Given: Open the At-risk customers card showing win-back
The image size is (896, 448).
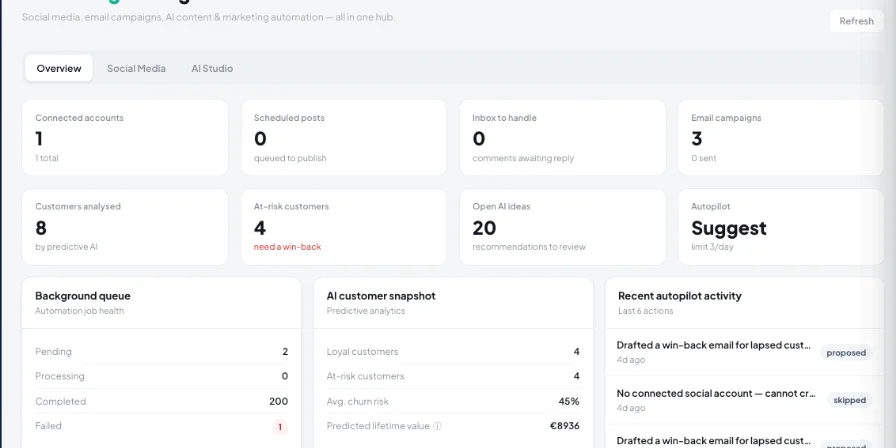Looking at the screenshot, I should pos(343,226).
